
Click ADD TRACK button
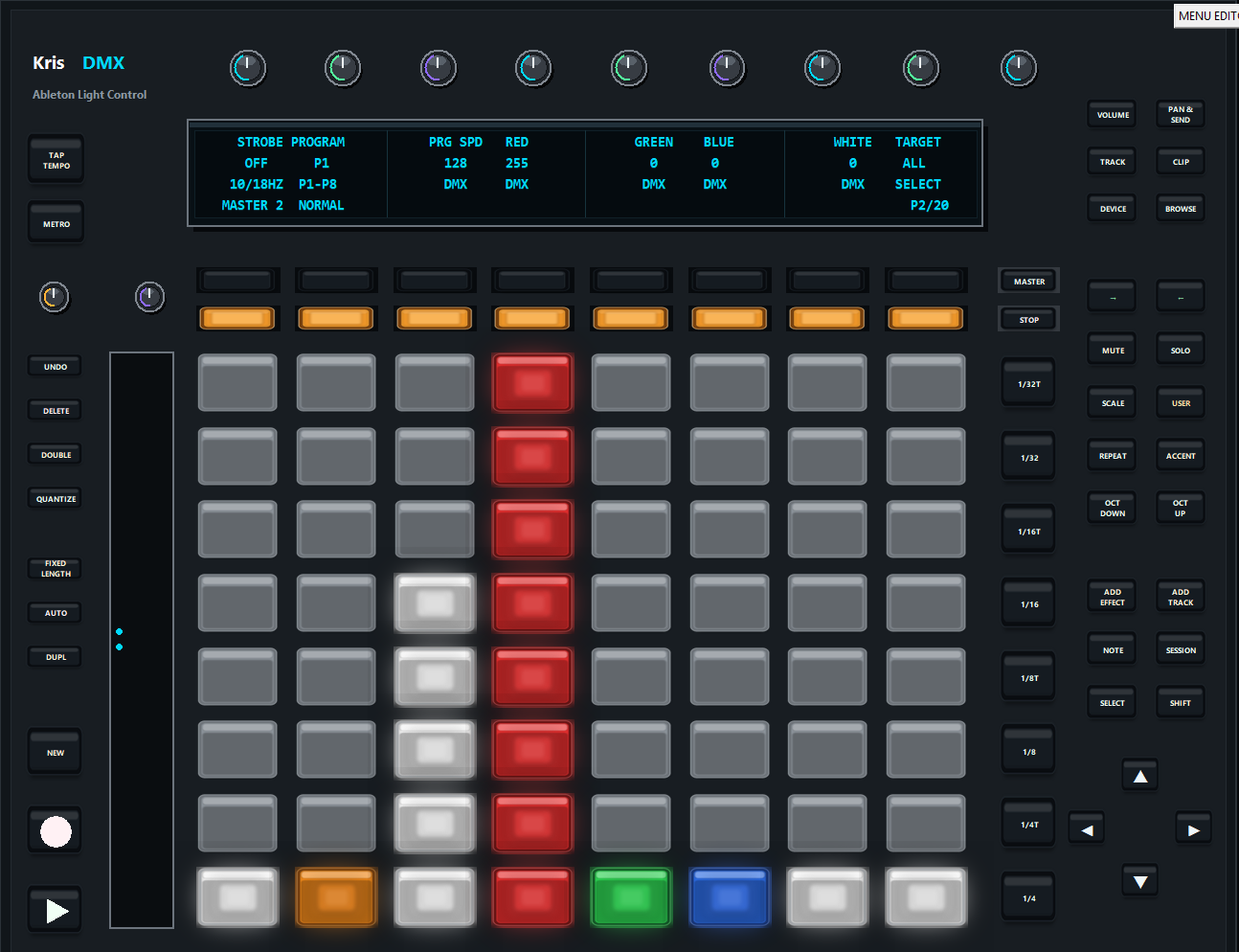(x=1180, y=597)
